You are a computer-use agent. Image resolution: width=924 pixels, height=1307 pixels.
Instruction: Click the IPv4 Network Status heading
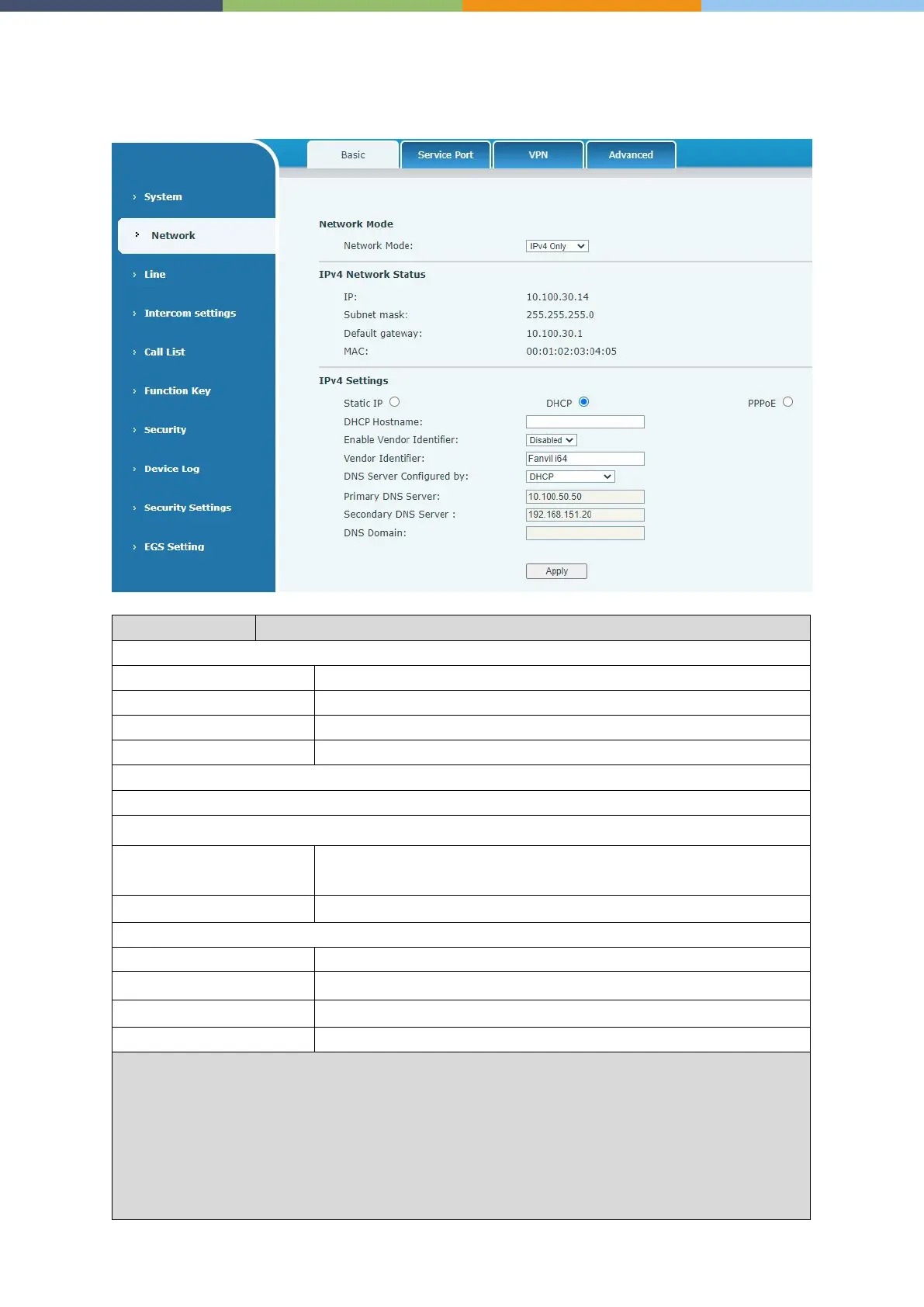tap(372, 275)
